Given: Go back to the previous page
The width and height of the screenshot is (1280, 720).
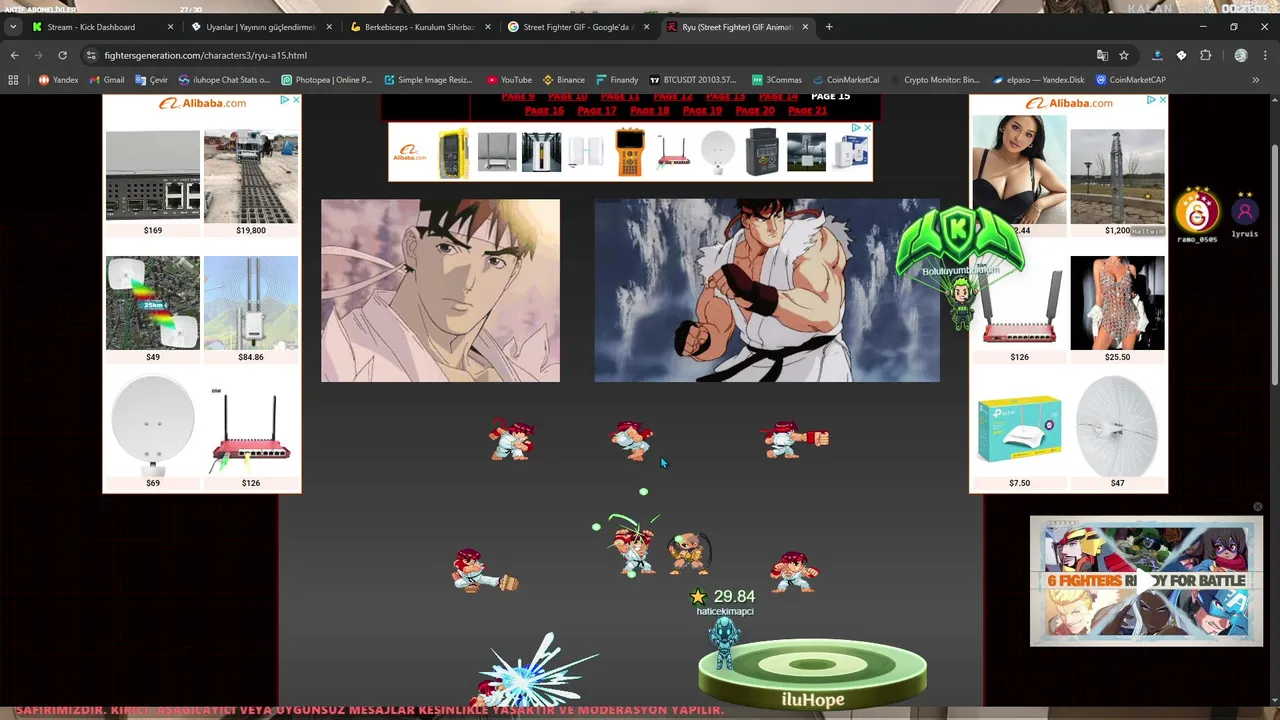Looking at the screenshot, I should pos(14,55).
